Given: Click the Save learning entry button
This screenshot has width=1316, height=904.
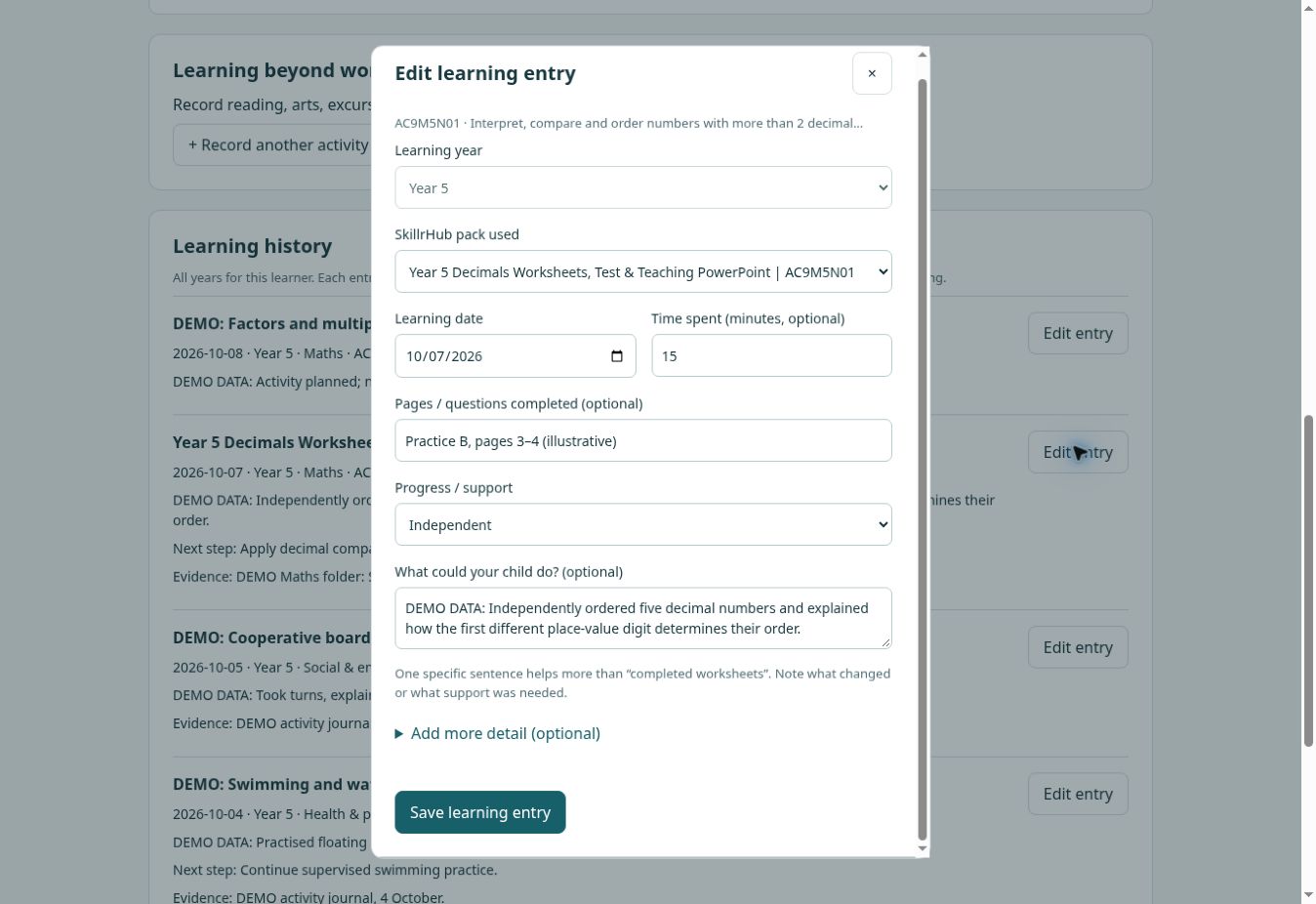Looking at the screenshot, I should (x=480, y=812).
